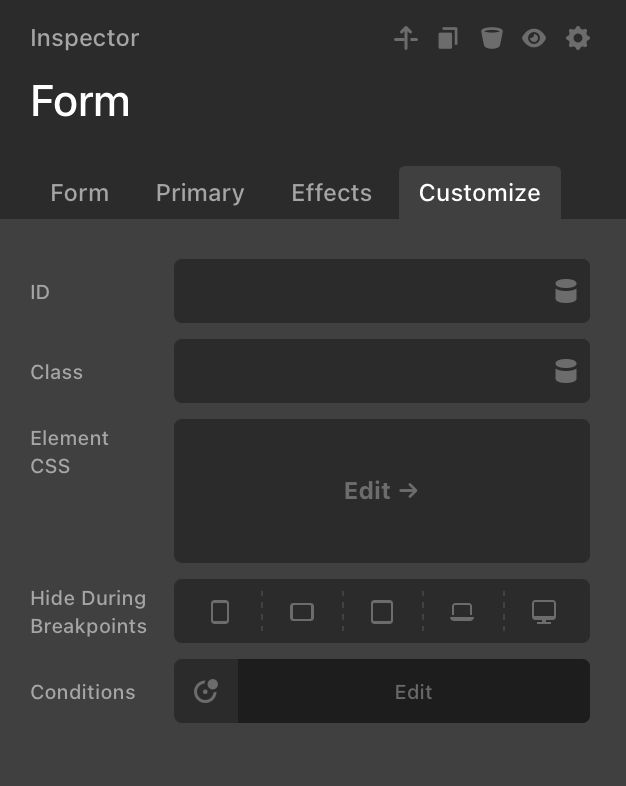The width and height of the screenshot is (626, 786).
Task: Focus the ID input field
Action: 360,291
